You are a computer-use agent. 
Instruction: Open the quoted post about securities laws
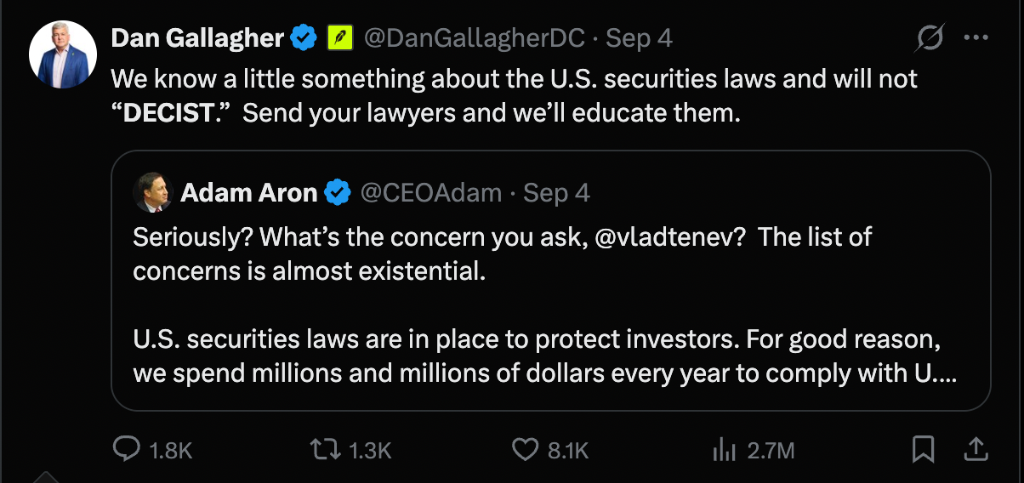[551, 280]
